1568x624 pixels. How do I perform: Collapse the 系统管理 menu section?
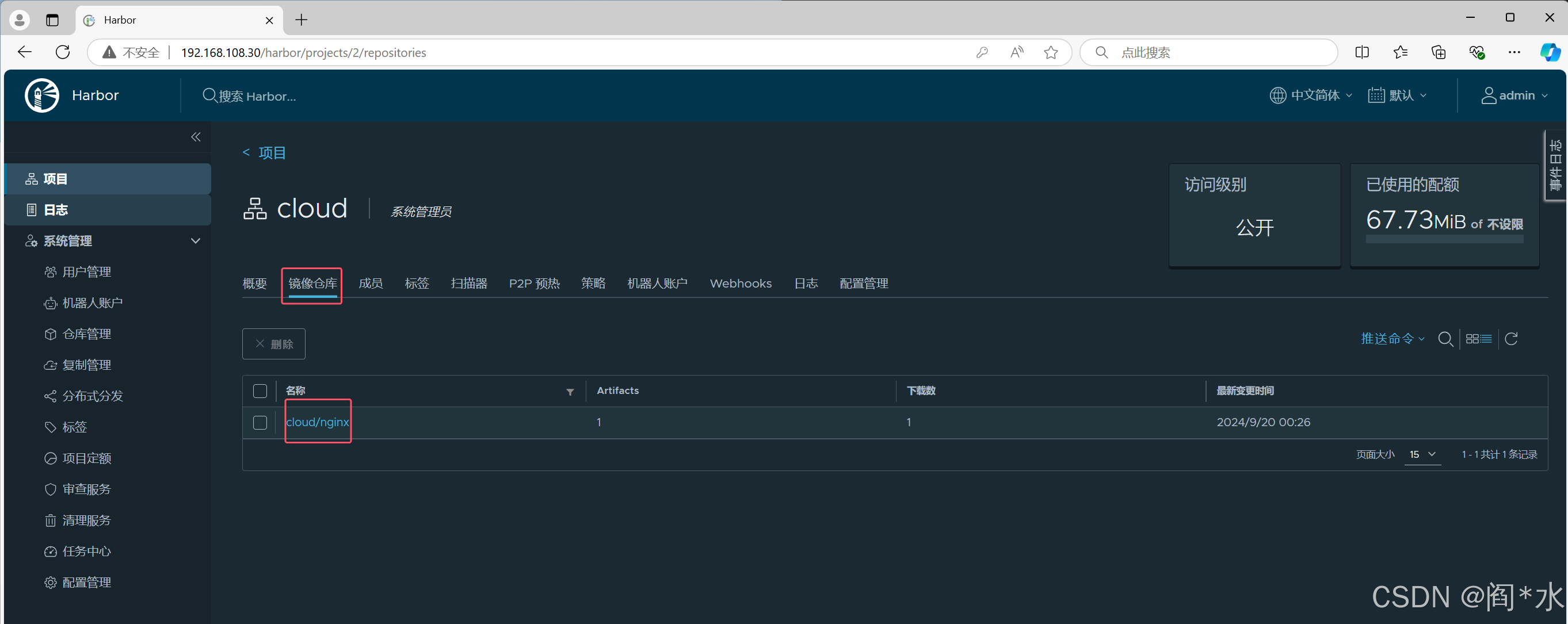tap(196, 241)
